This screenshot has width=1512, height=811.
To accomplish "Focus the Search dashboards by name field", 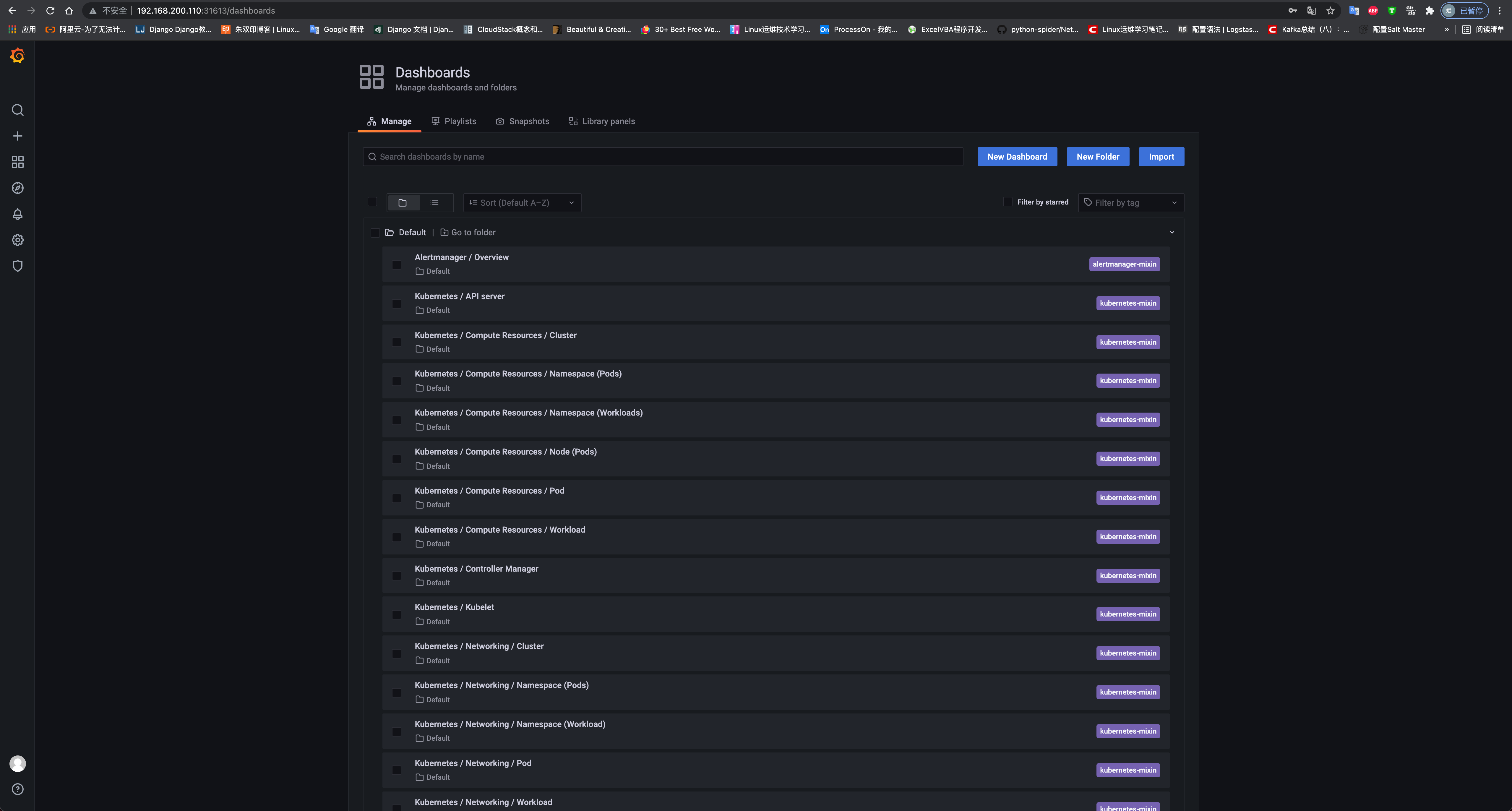I will tap(663, 157).
